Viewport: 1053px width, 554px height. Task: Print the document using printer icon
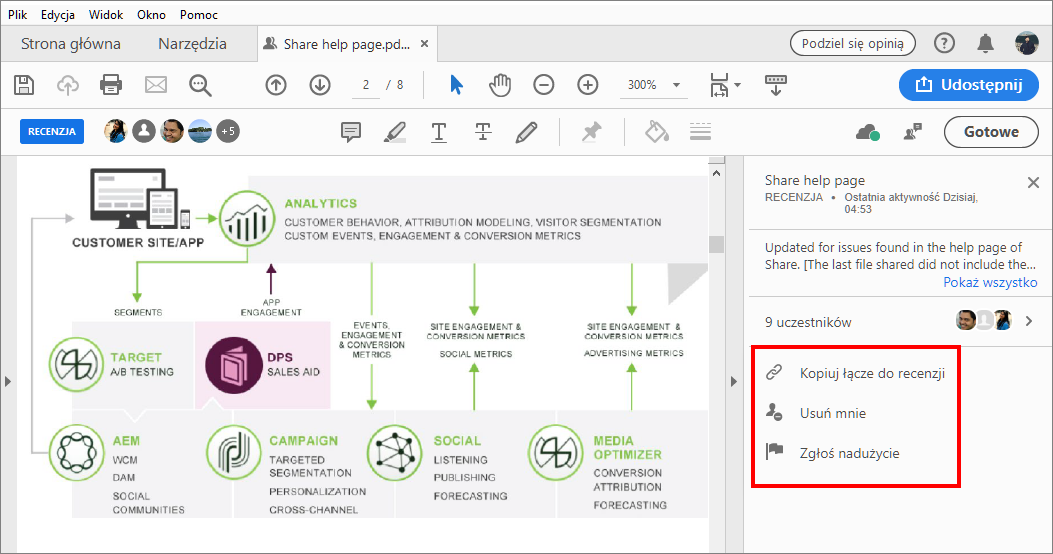(x=111, y=85)
